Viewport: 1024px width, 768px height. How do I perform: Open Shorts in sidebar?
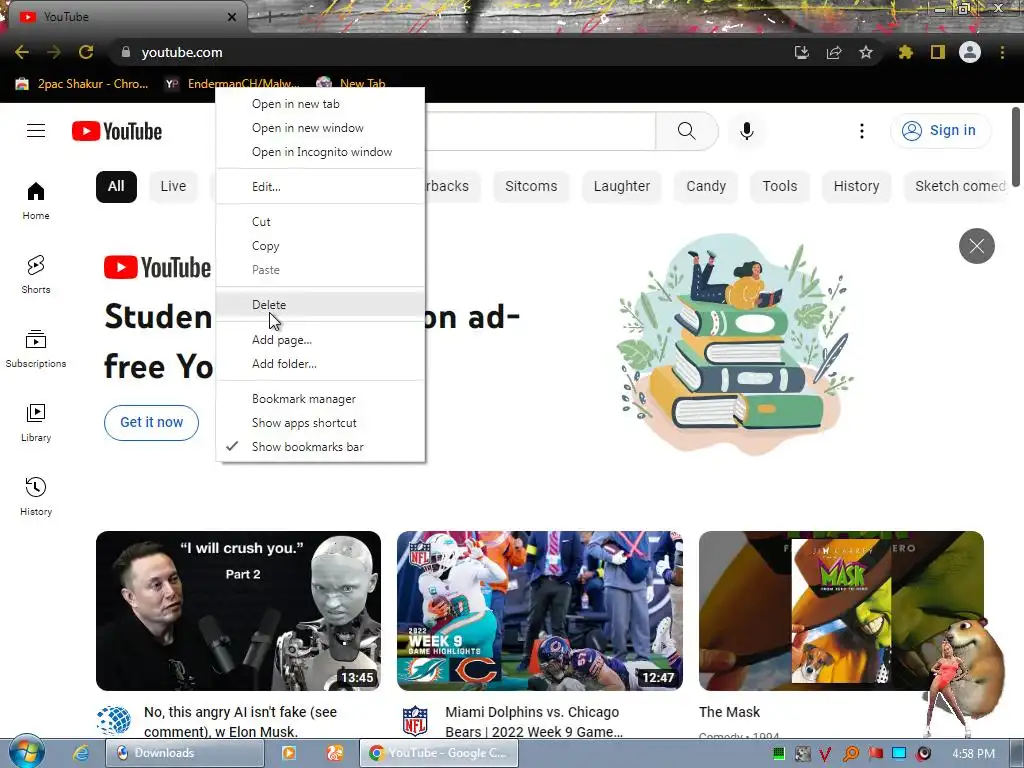pyautogui.click(x=36, y=274)
